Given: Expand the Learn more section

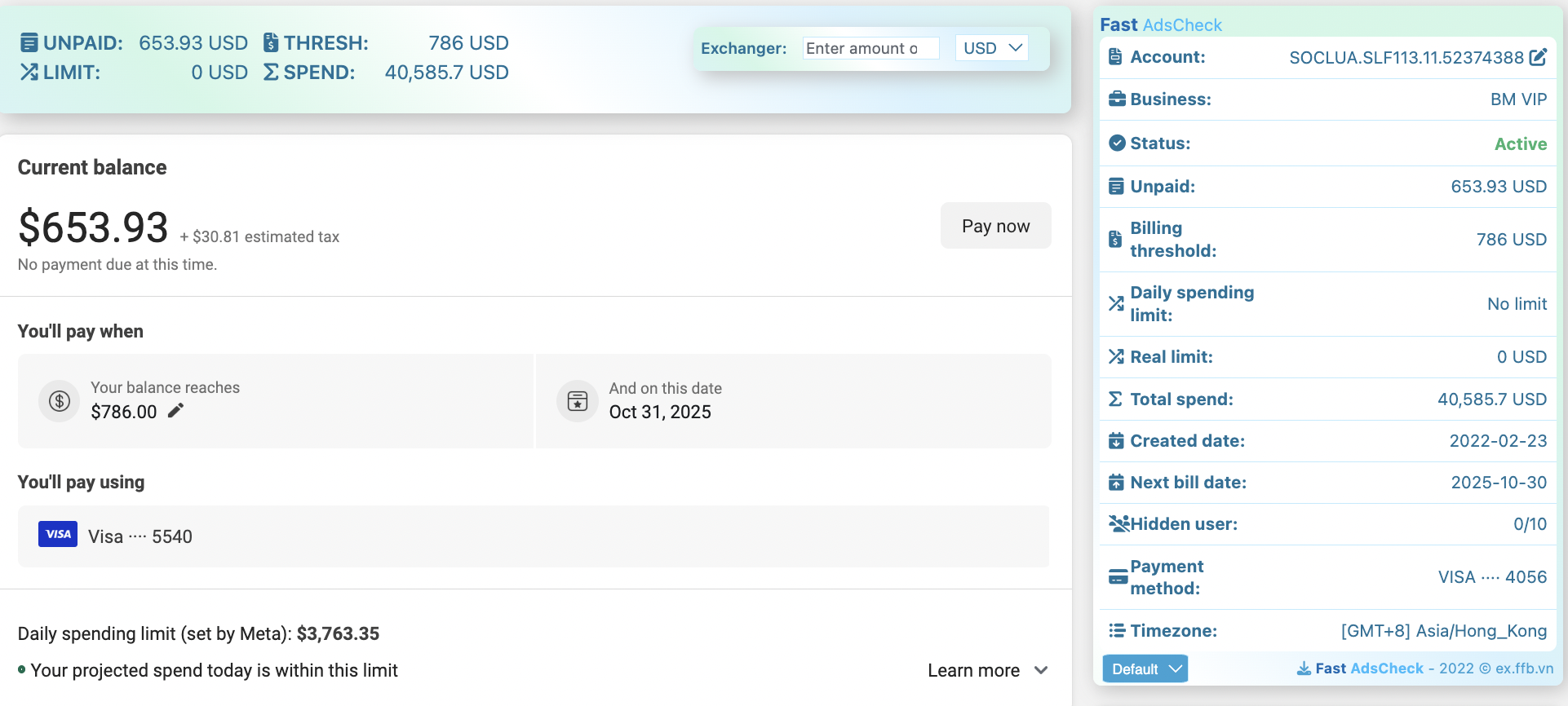Looking at the screenshot, I should pos(987,670).
